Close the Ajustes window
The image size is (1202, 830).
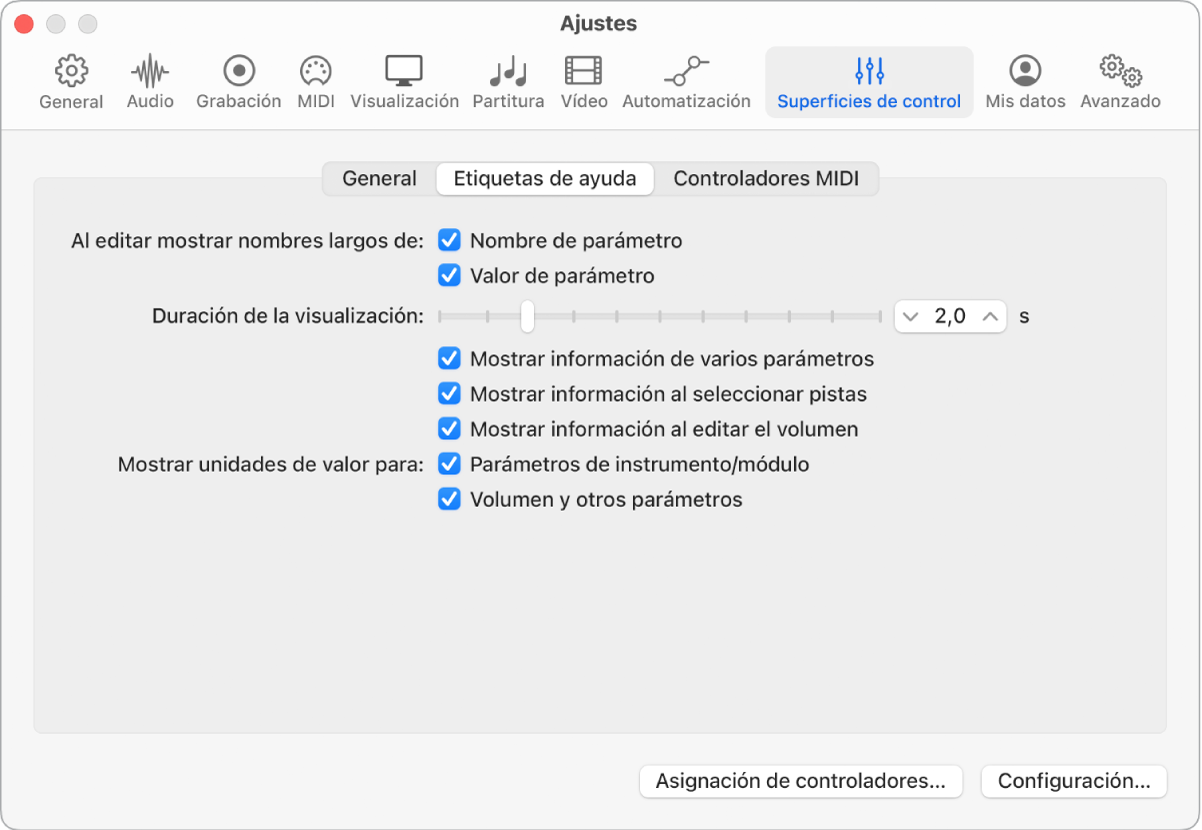tap(24, 23)
